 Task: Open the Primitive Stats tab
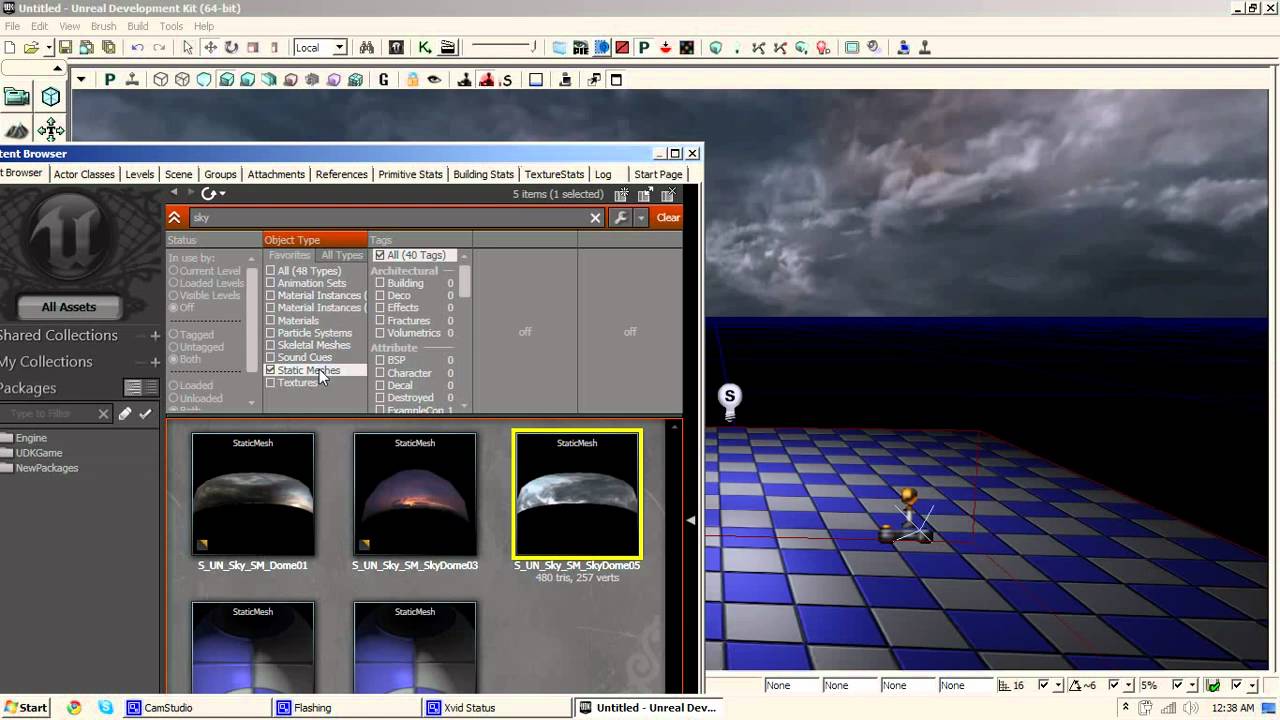click(410, 174)
